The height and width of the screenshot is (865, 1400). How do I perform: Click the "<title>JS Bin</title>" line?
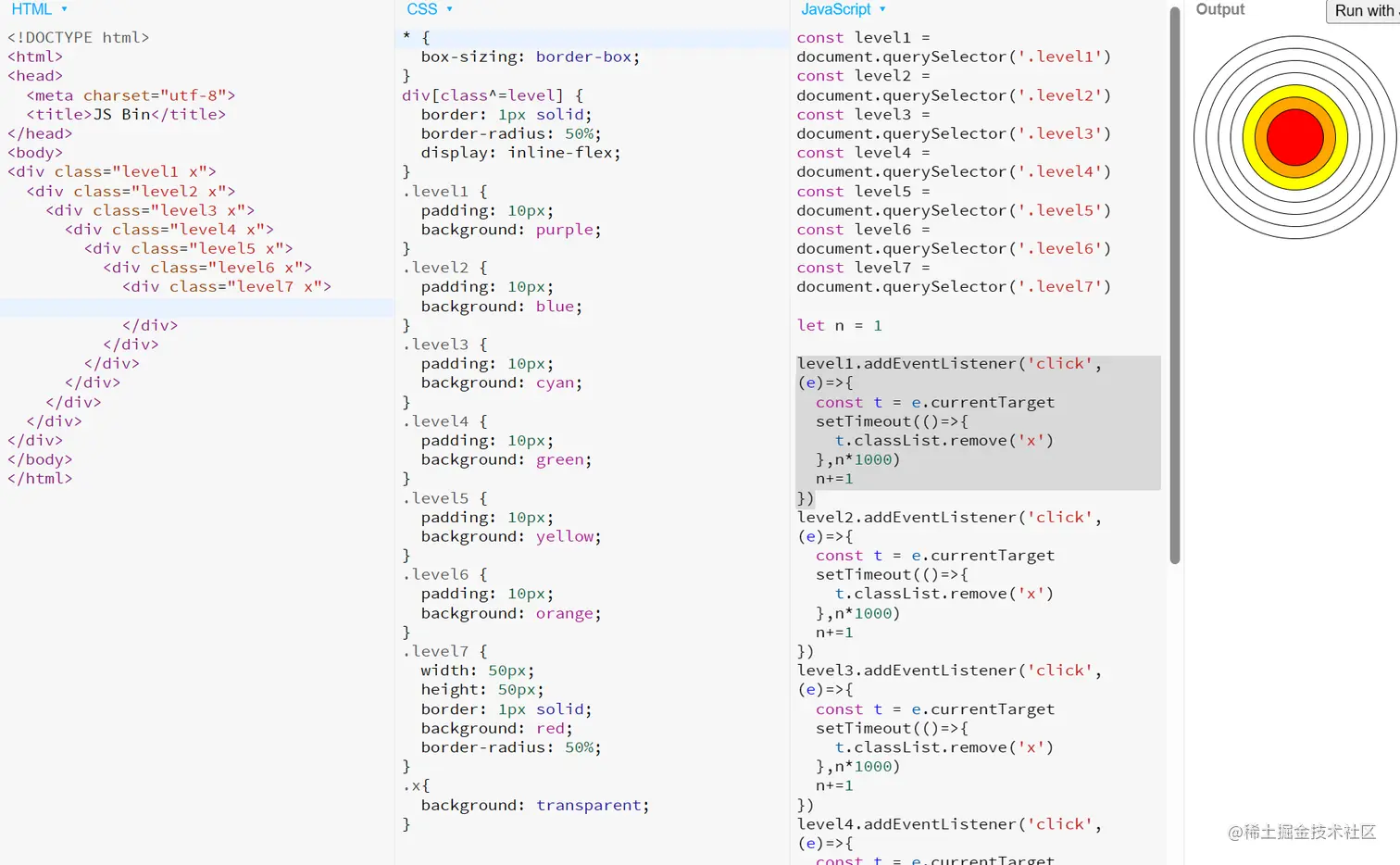126,114
